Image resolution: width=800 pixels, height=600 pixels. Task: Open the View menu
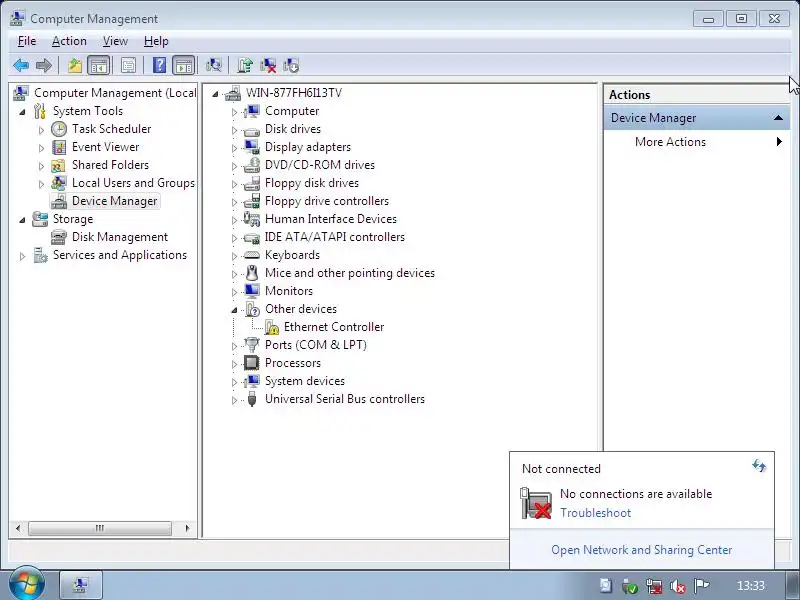click(x=115, y=41)
